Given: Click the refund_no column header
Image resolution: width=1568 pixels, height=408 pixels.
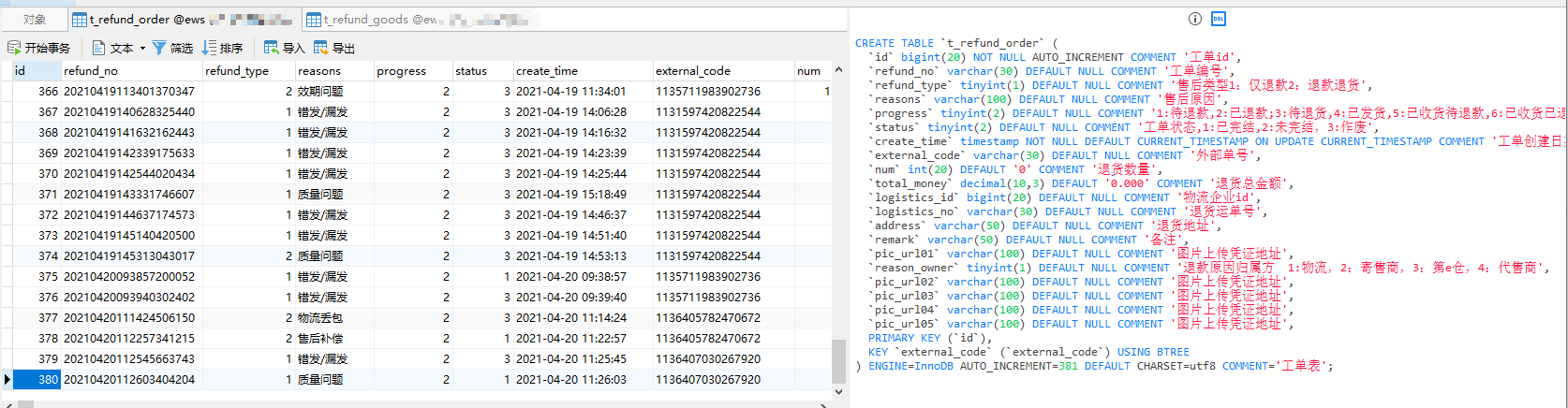Looking at the screenshot, I should [x=131, y=71].
